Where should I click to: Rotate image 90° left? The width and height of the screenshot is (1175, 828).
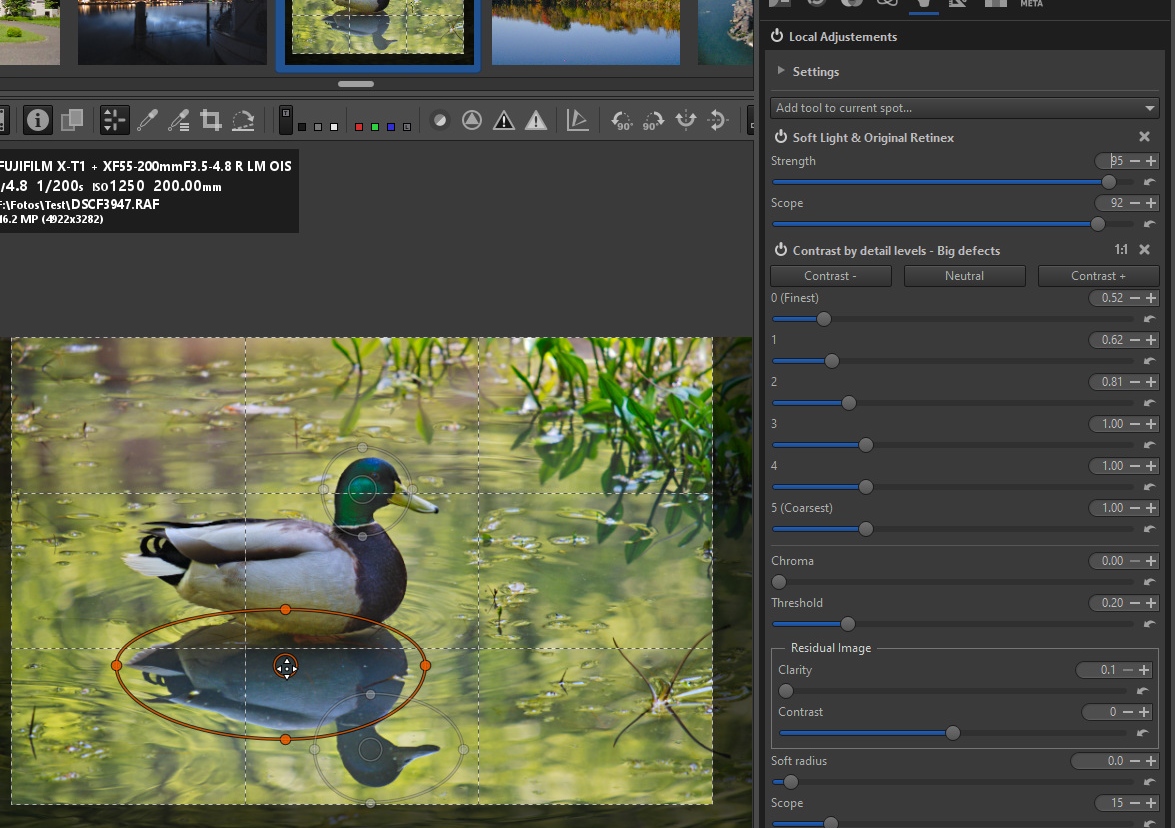[x=621, y=120]
